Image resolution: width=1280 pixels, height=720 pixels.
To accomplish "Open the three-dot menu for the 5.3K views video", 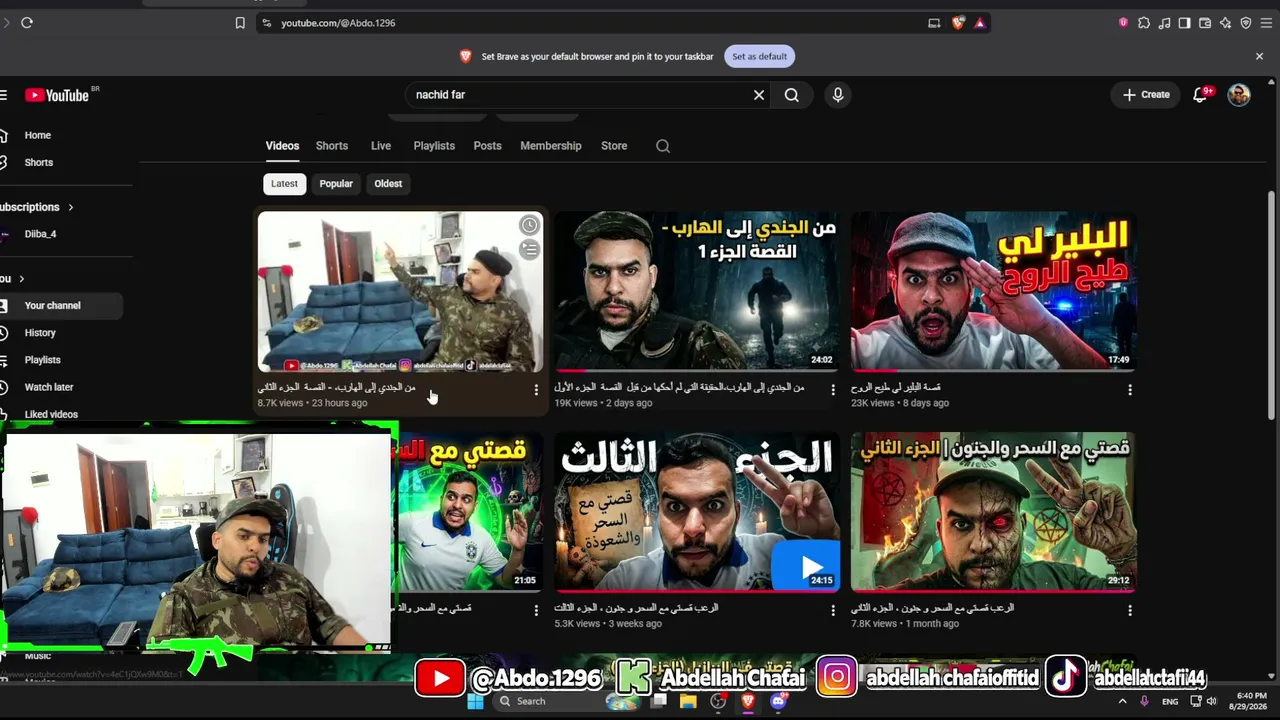I will click(x=833, y=610).
